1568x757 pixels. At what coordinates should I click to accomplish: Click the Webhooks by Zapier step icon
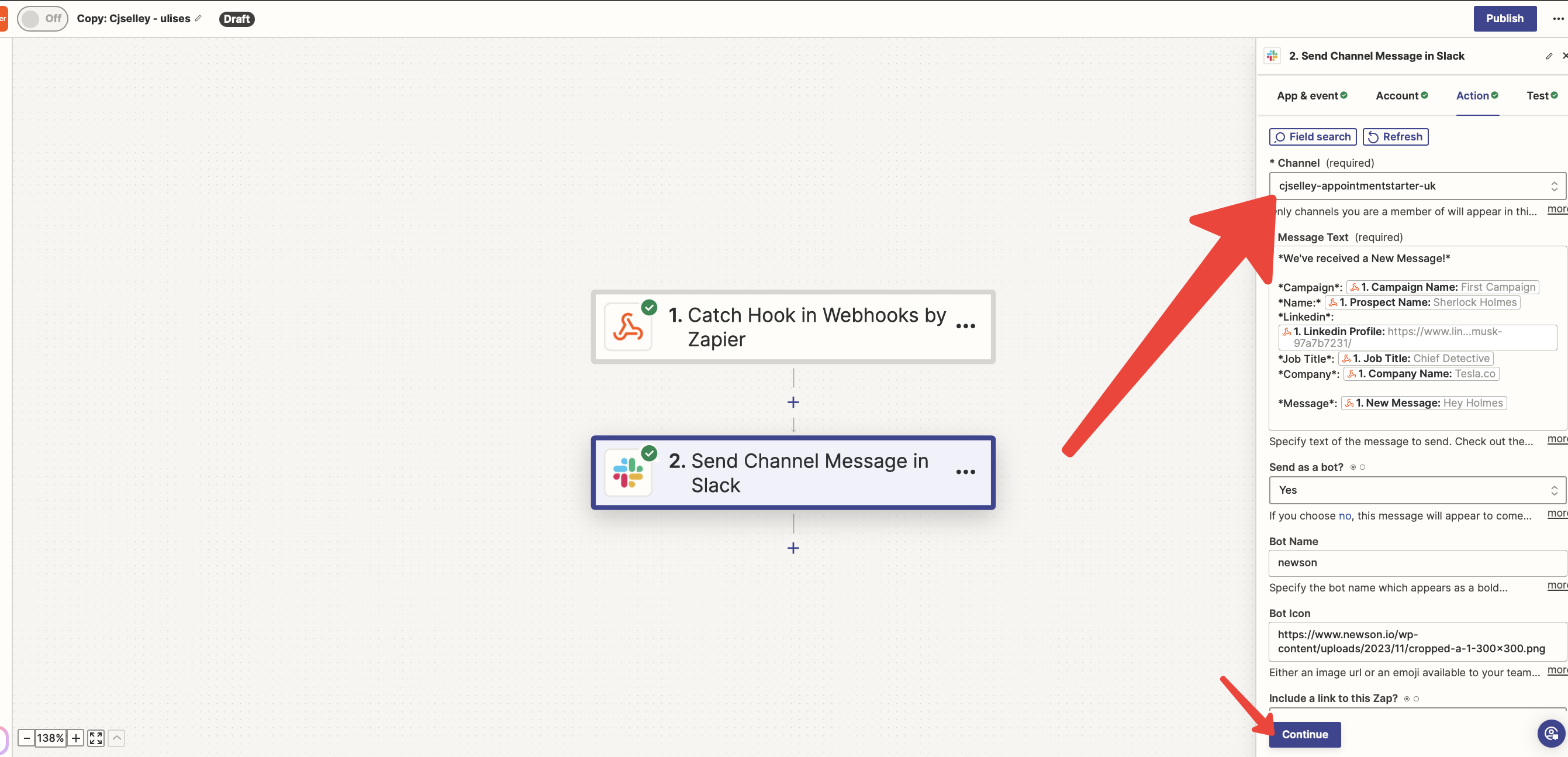click(x=627, y=327)
